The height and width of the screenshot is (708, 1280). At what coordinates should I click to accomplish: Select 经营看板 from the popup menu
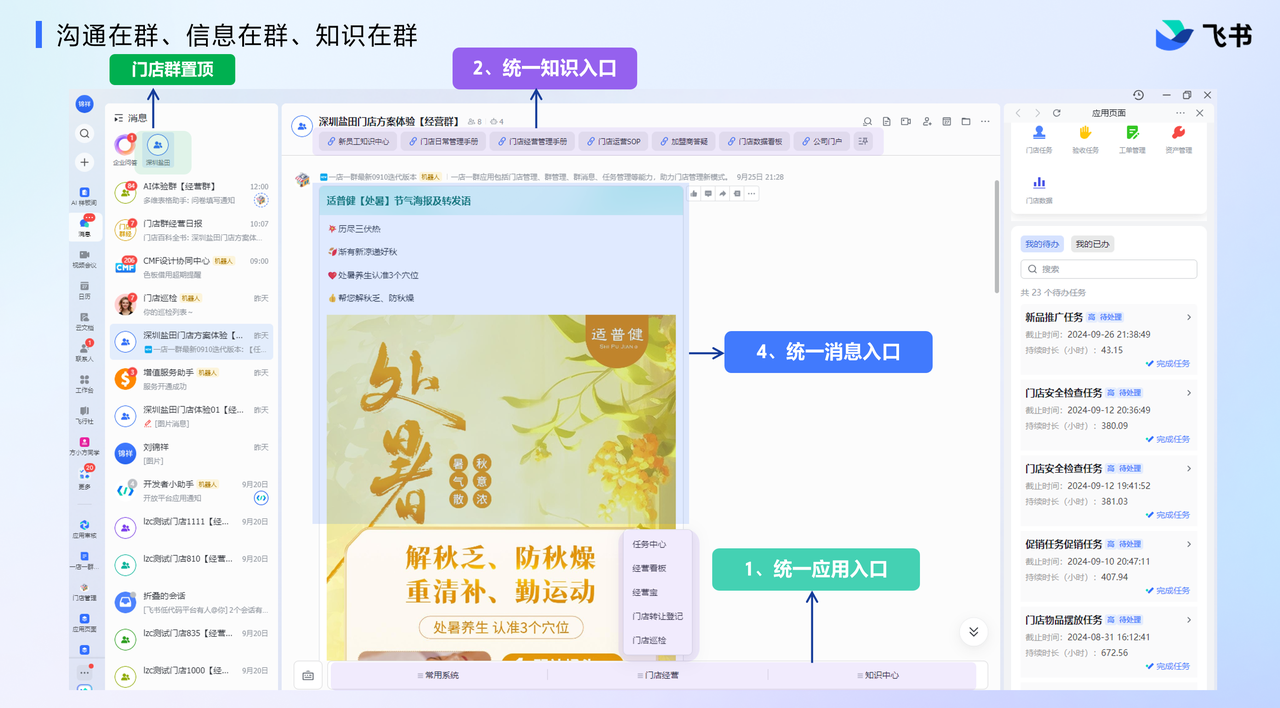(x=649, y=568)
